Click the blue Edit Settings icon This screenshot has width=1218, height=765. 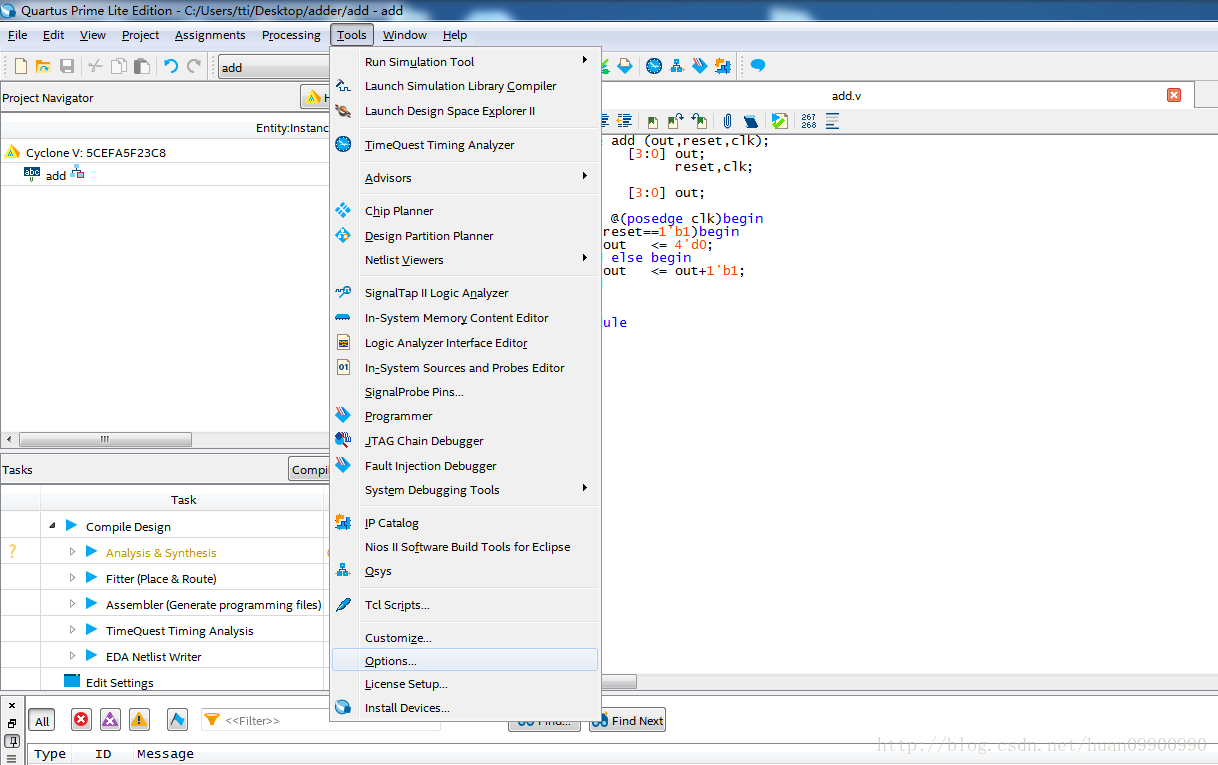click(x=71, y=681)
